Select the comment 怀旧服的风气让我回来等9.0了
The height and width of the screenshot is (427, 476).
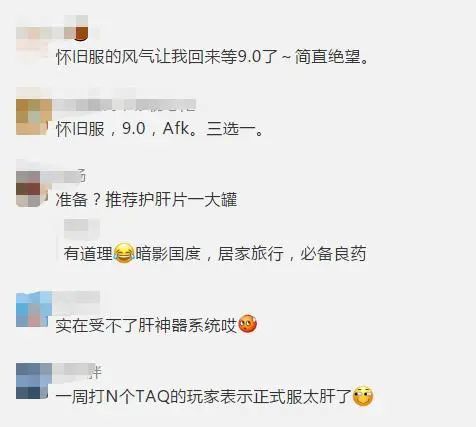coord(212,57)
